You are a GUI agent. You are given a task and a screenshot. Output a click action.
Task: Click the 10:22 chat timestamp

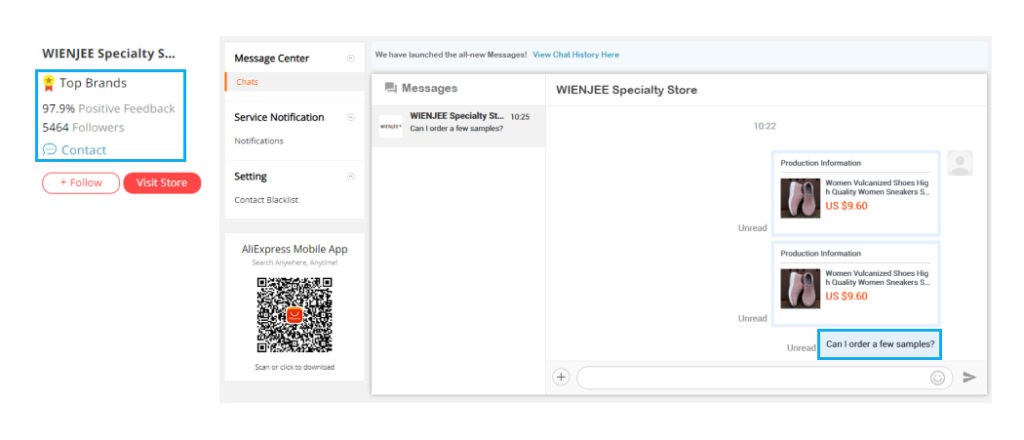point(765,127)
